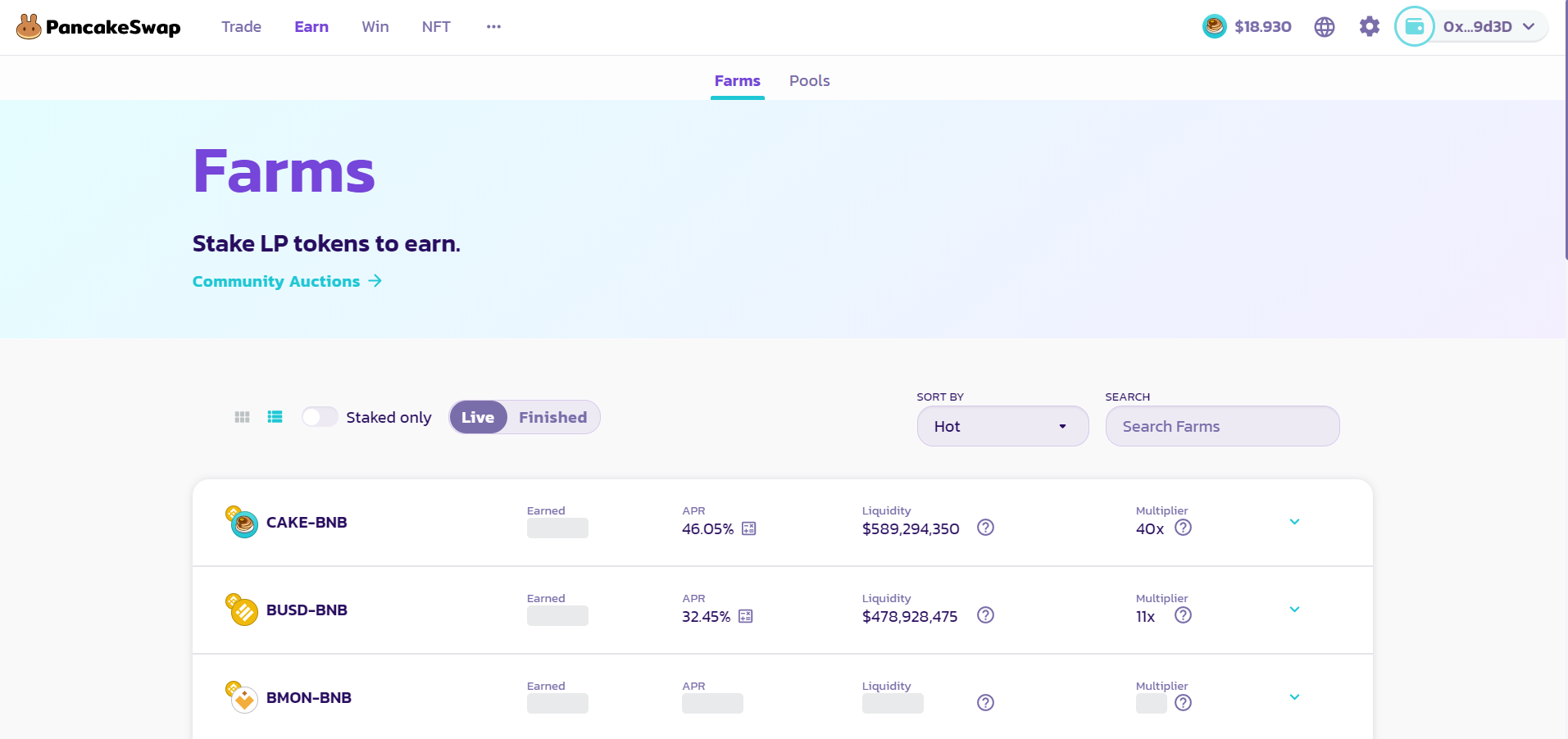
Task: Expand the BUSD-BNB farm row
Action: pyautogui.click(x=1295, y=610)
